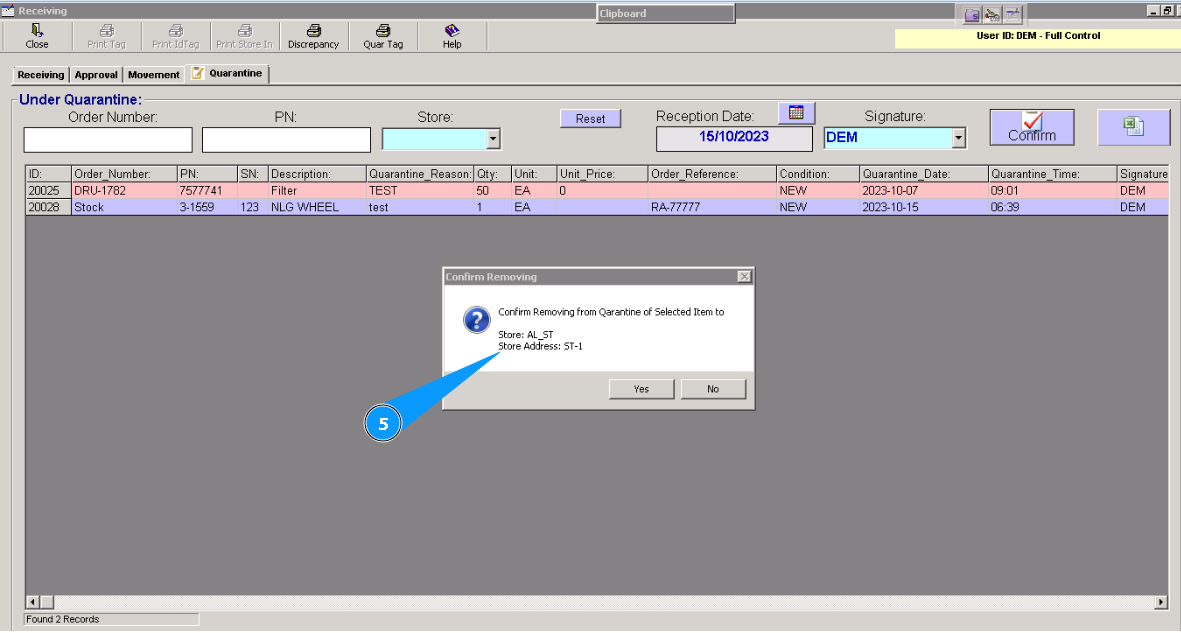
Task: Click Yes in the Confirm Removing dialog
Action: click(x=641, y=389)
